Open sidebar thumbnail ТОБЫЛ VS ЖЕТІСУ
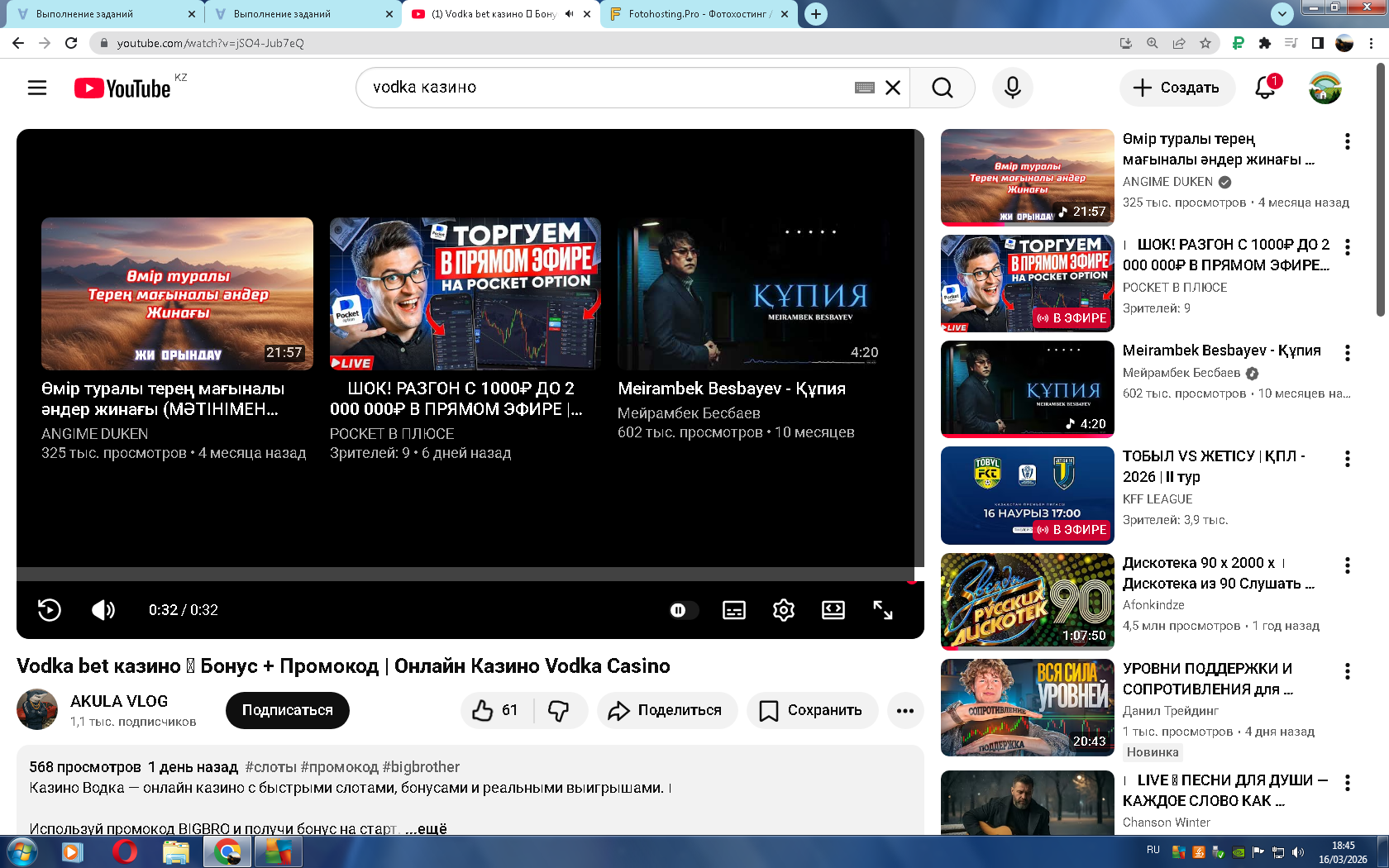Screen dimensions: 1389x868 [x=1028, y=495]
